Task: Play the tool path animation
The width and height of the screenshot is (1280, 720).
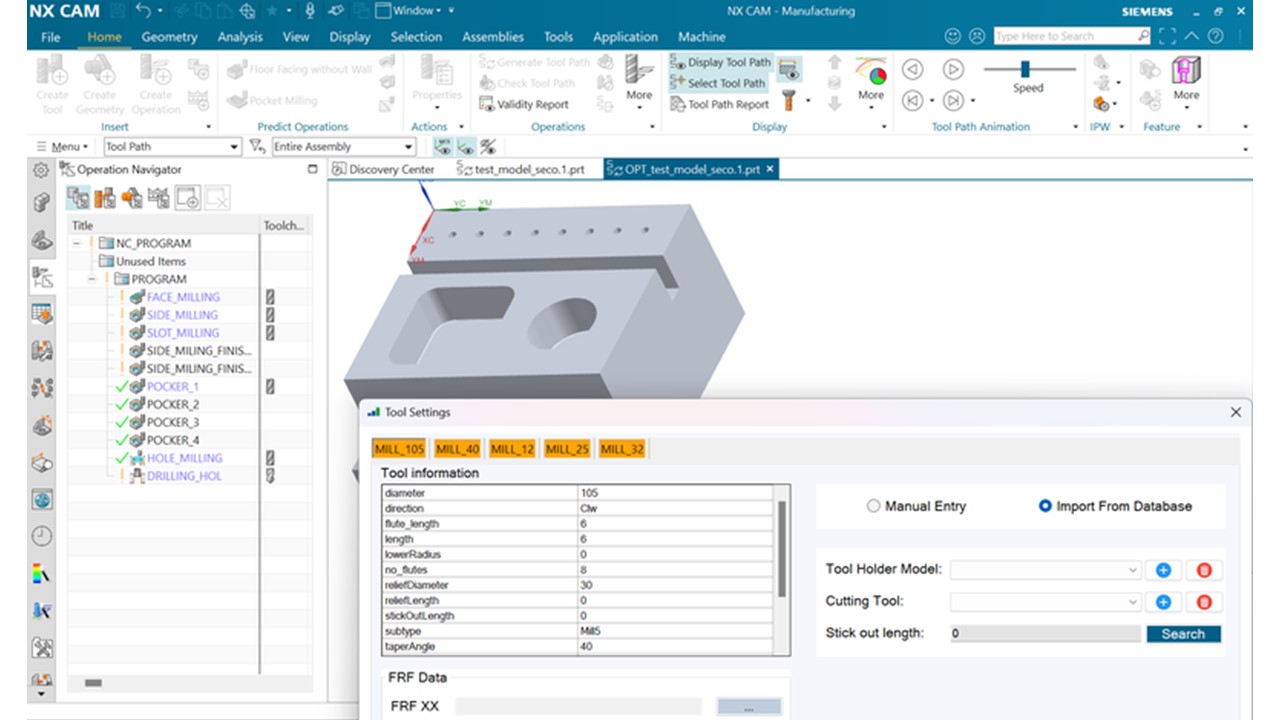Action: 951,69
